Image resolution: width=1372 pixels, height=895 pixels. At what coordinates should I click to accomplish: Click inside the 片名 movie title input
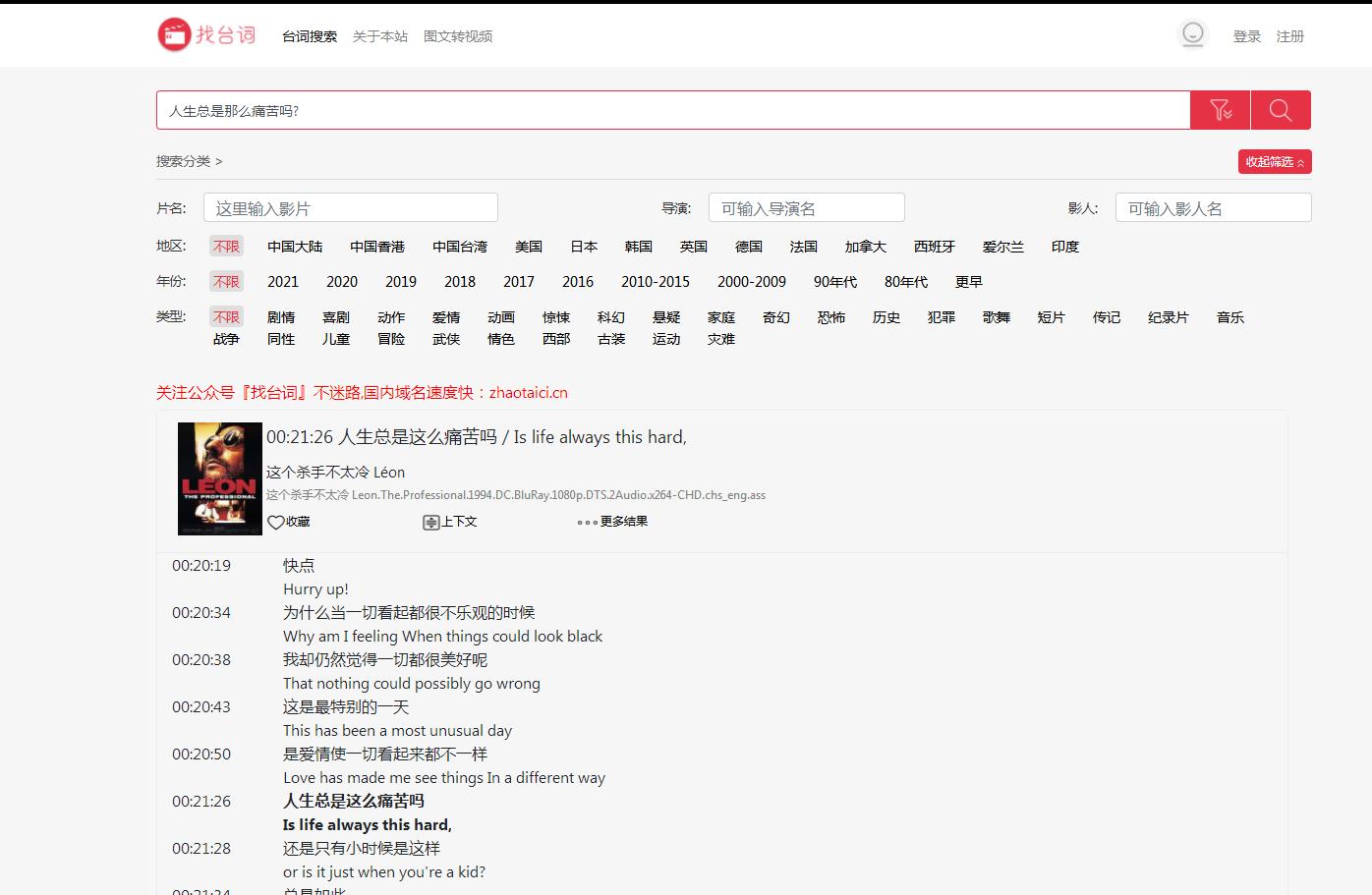point(350,207)
